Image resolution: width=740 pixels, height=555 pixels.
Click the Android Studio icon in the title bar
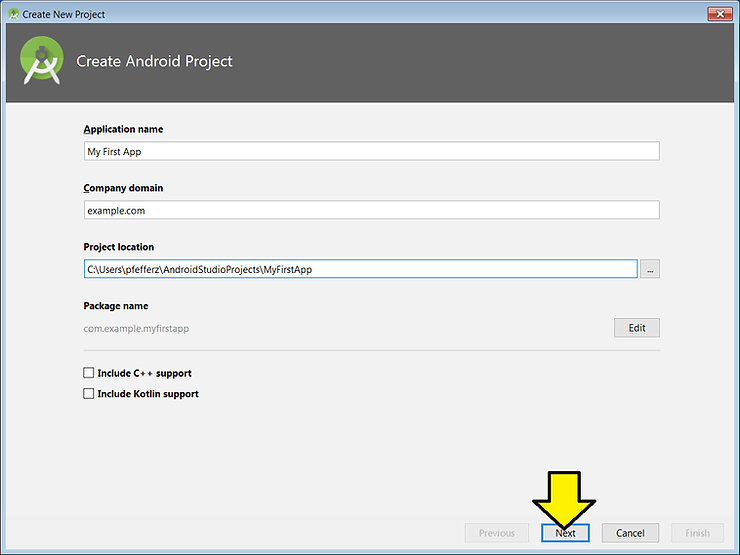[x=13, y=15]
